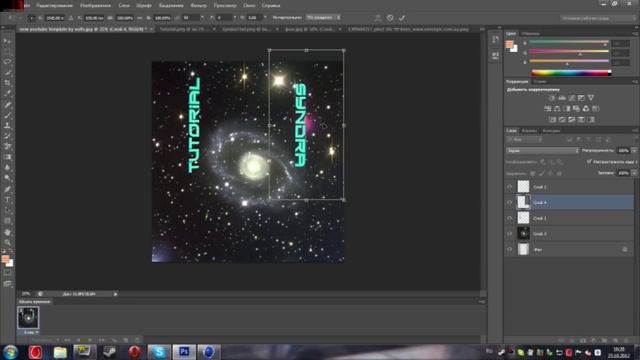Image resolution: width=640 pixels, height=360 pixels.
Task: Switch to warp mode in options bar
Action: click(x=378, y=18)
